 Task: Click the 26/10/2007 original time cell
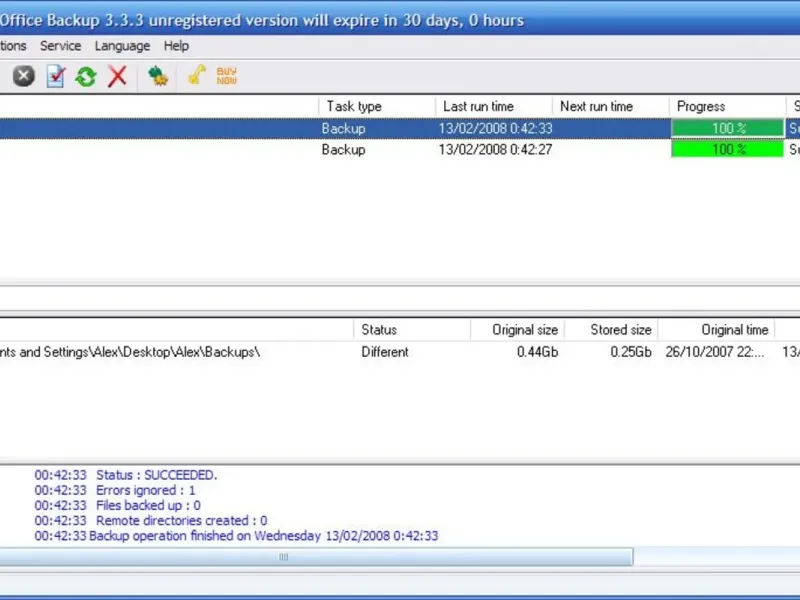pyautogui.click(x=715, y=352)
